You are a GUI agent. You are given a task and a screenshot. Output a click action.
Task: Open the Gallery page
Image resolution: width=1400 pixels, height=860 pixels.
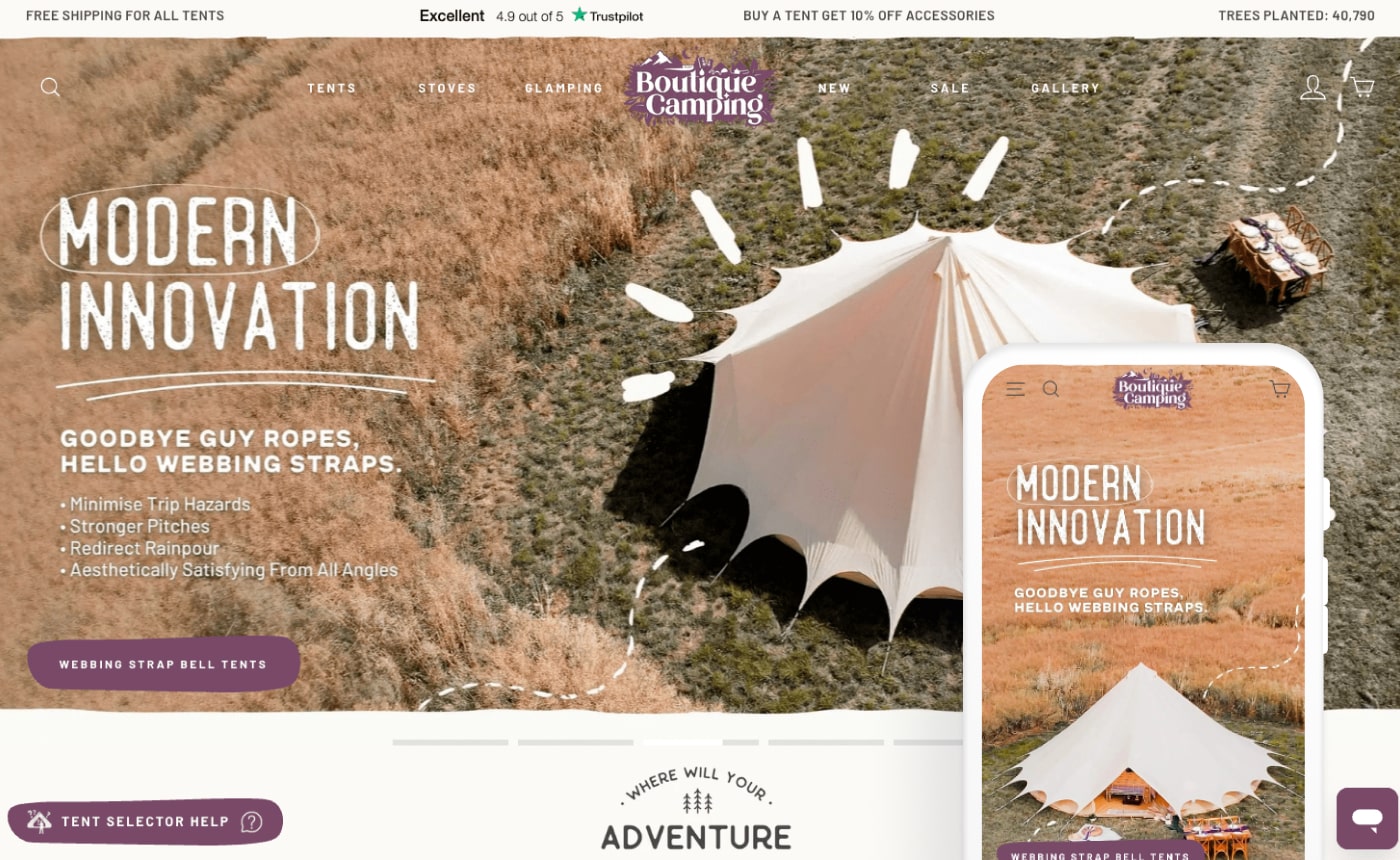pos(1065,88)
